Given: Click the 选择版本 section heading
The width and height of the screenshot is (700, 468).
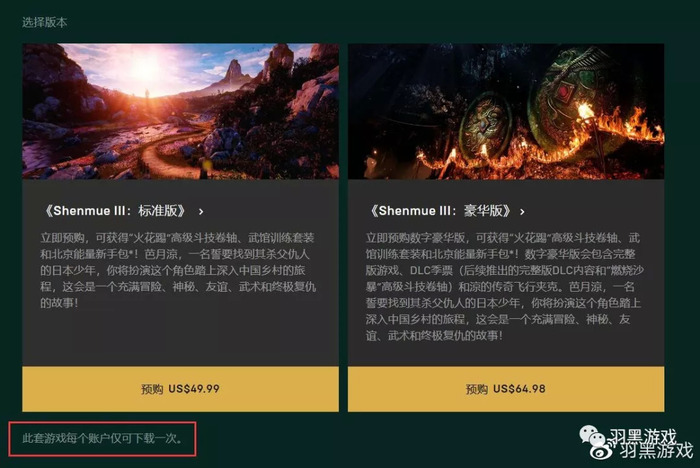Looking at the screenshot, I should [45, 22].
